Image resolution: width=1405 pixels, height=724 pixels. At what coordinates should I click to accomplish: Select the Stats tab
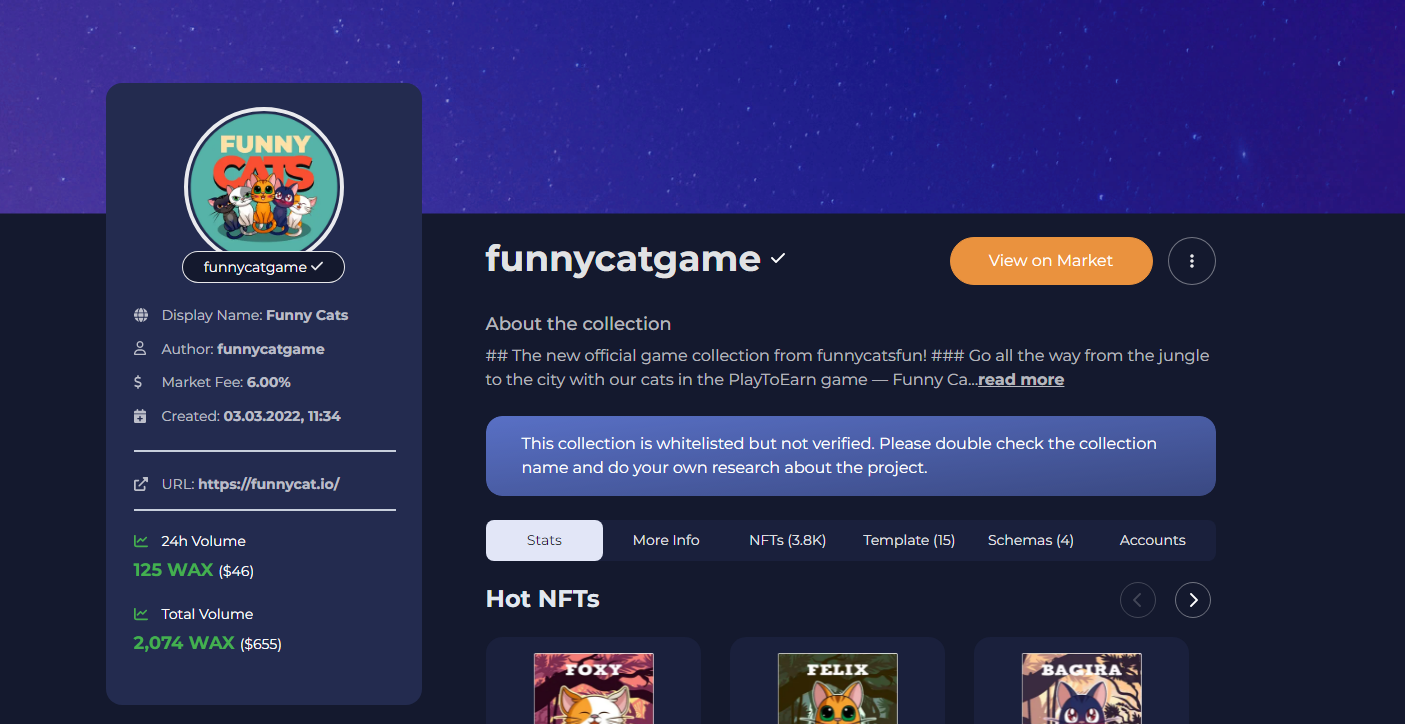(x=544, y=540)
